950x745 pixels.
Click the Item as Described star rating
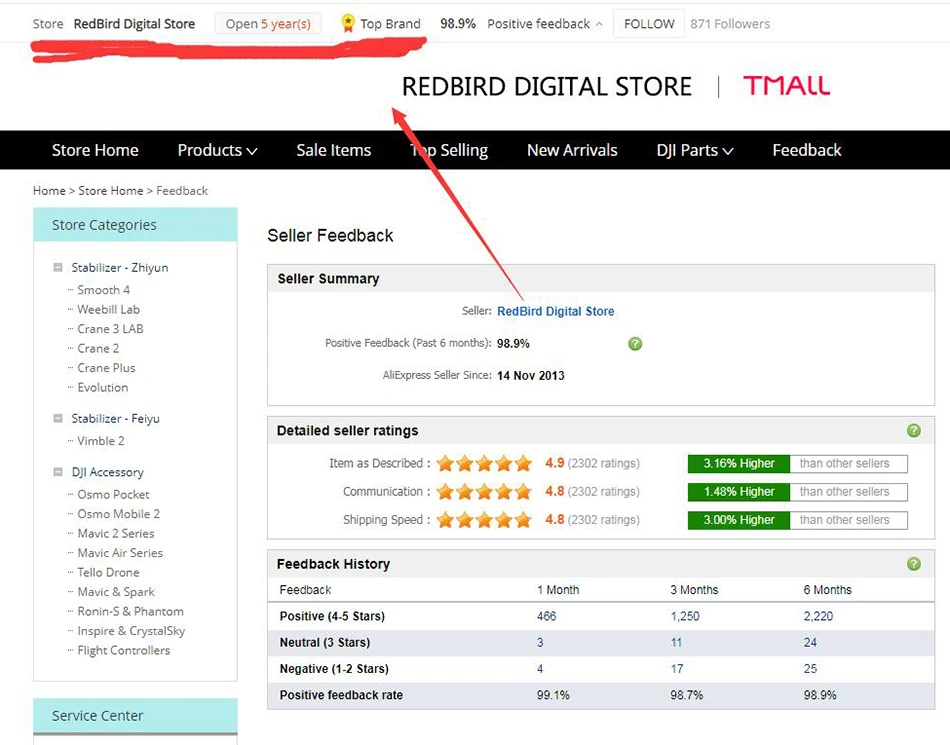point(484,464)
